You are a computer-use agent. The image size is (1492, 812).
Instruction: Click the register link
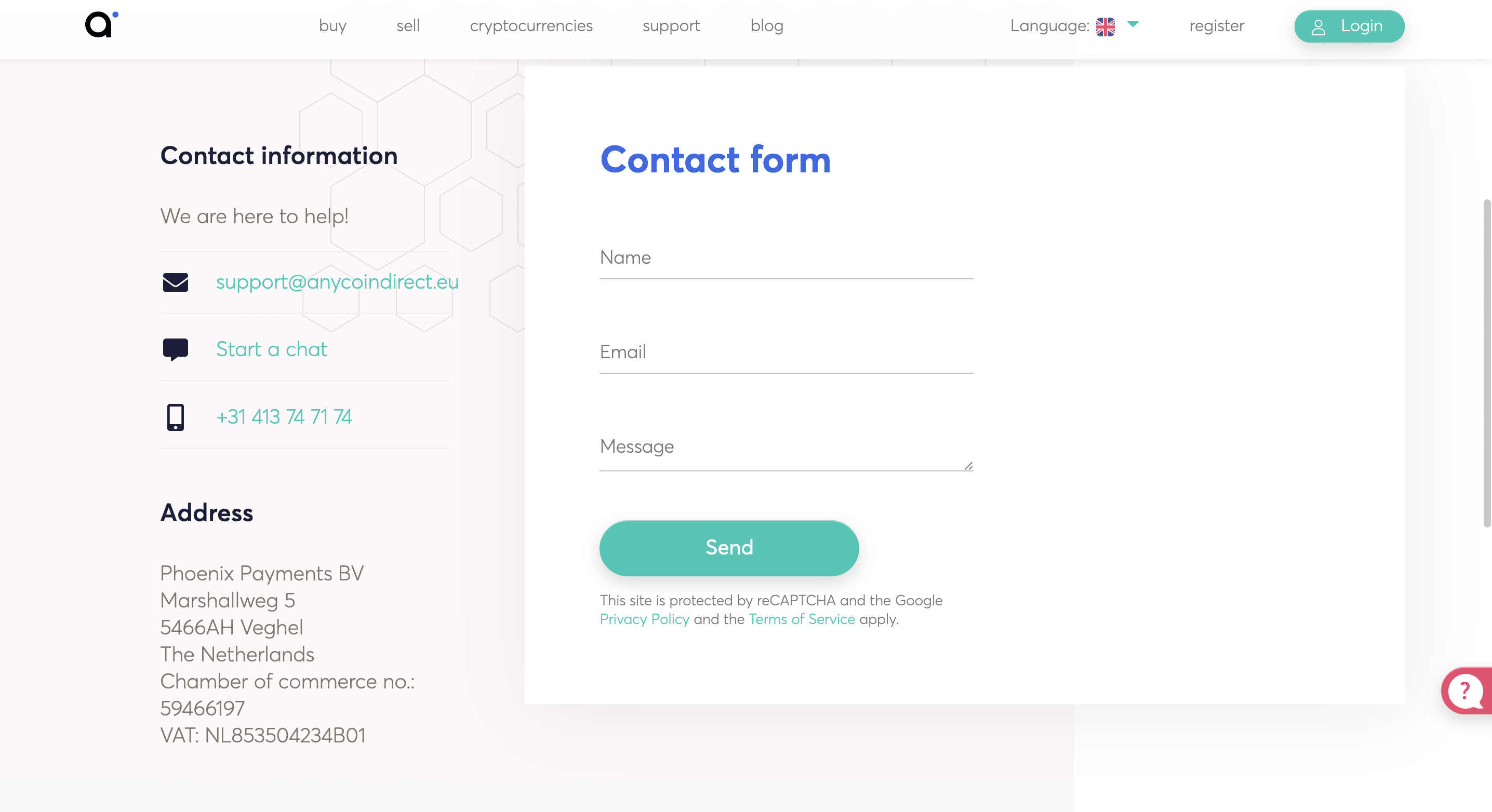[1216, 26]
